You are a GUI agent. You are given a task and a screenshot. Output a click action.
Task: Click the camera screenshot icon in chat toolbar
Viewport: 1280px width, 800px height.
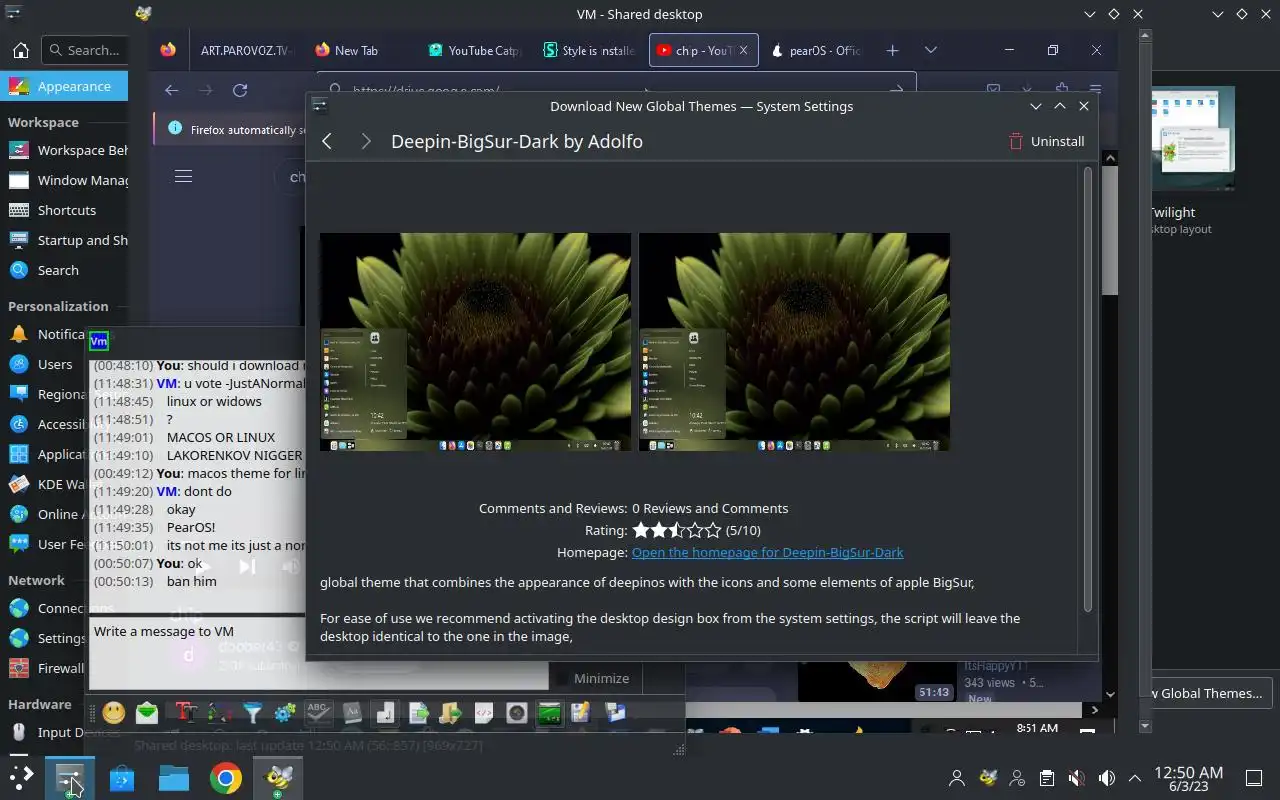pos(516,713)
